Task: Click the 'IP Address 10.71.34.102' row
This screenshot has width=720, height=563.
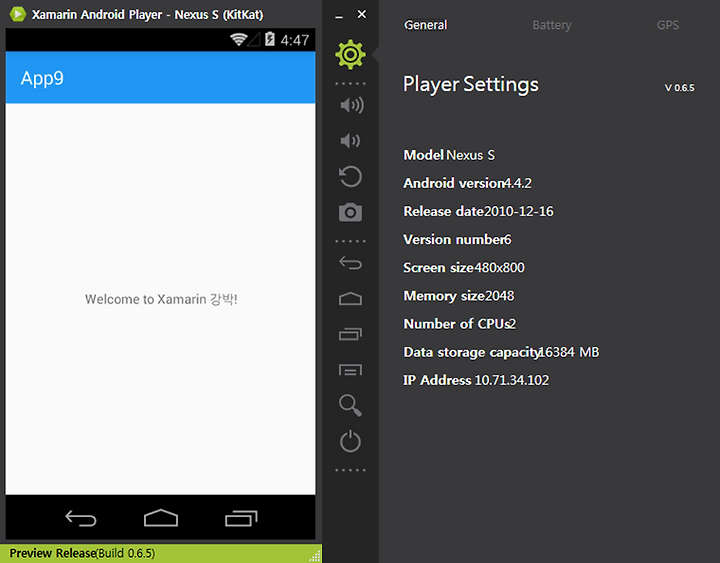Action: [x=476, y=380]
